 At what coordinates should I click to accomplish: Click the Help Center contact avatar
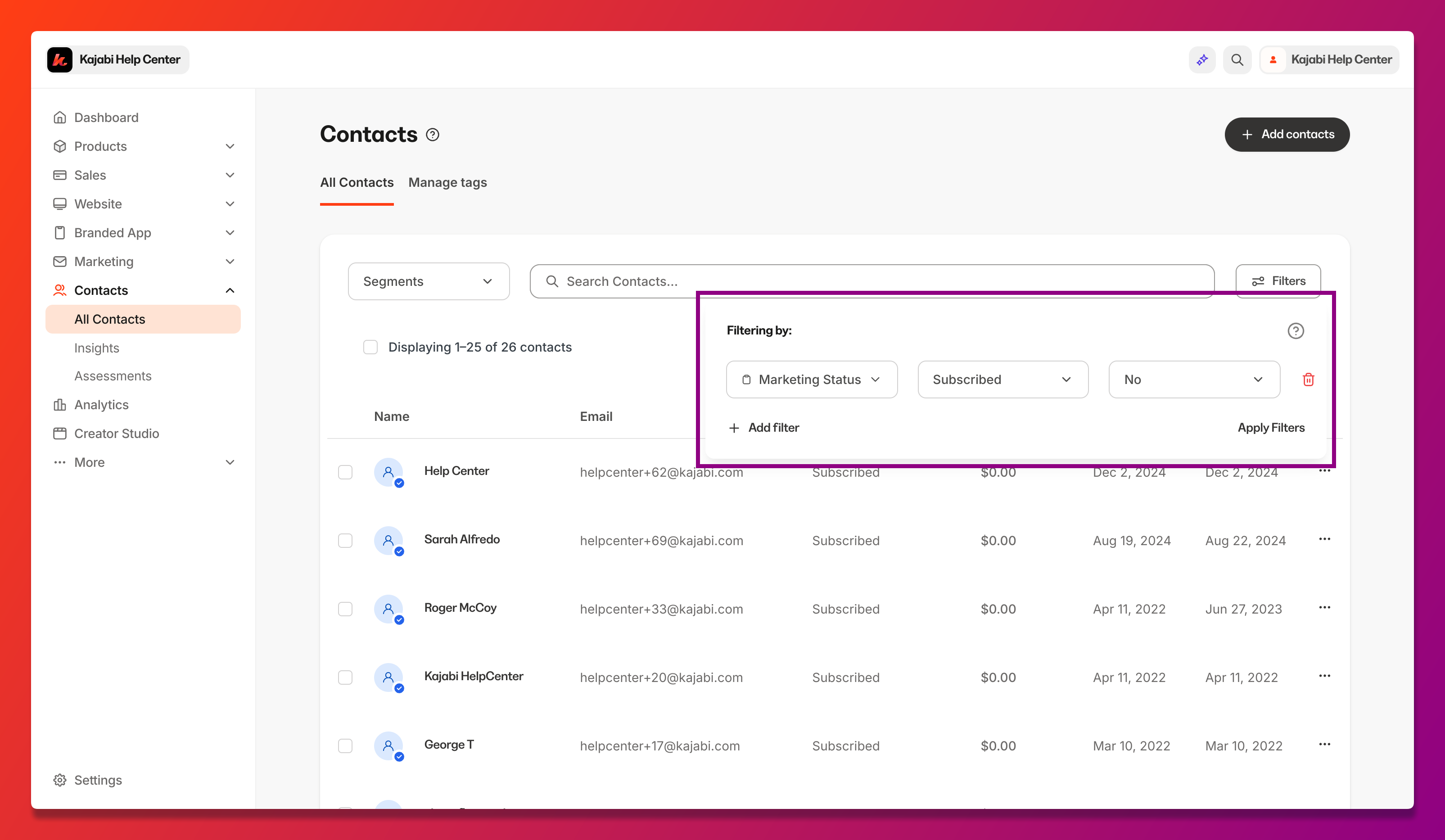(389, 473)
